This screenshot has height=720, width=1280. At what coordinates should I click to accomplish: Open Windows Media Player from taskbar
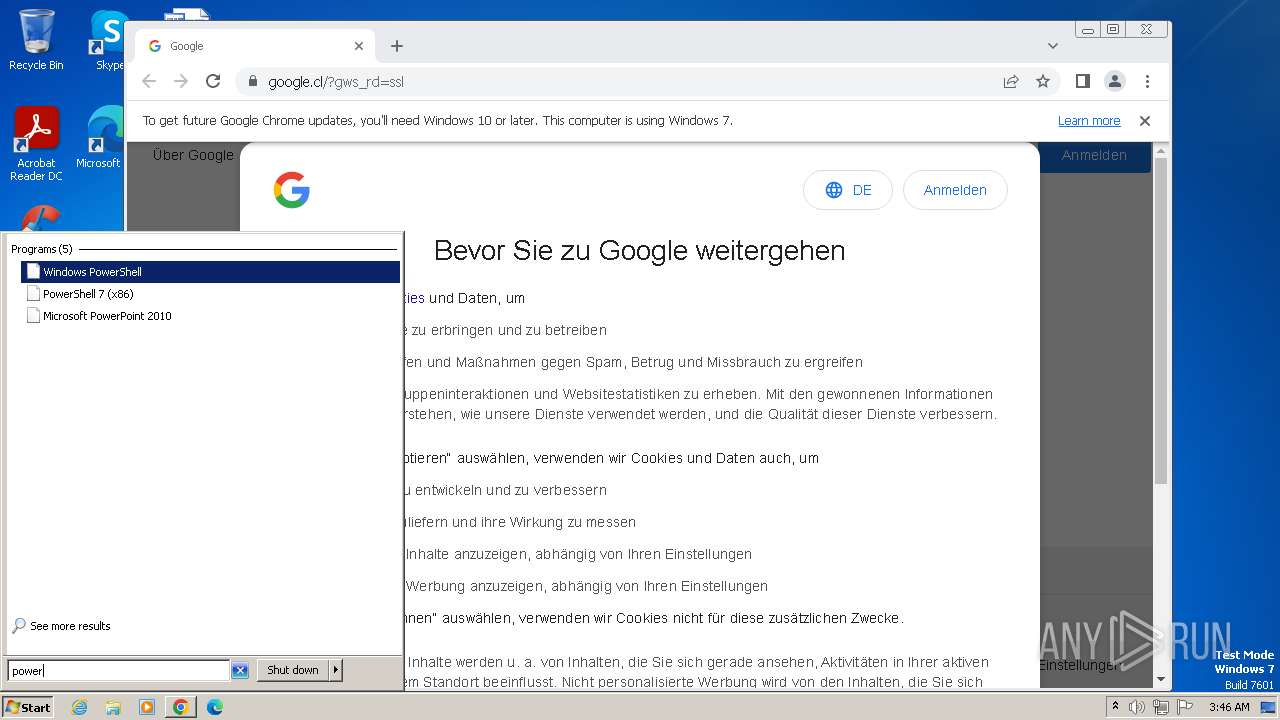pyautogui.click(x=147, y=707)
